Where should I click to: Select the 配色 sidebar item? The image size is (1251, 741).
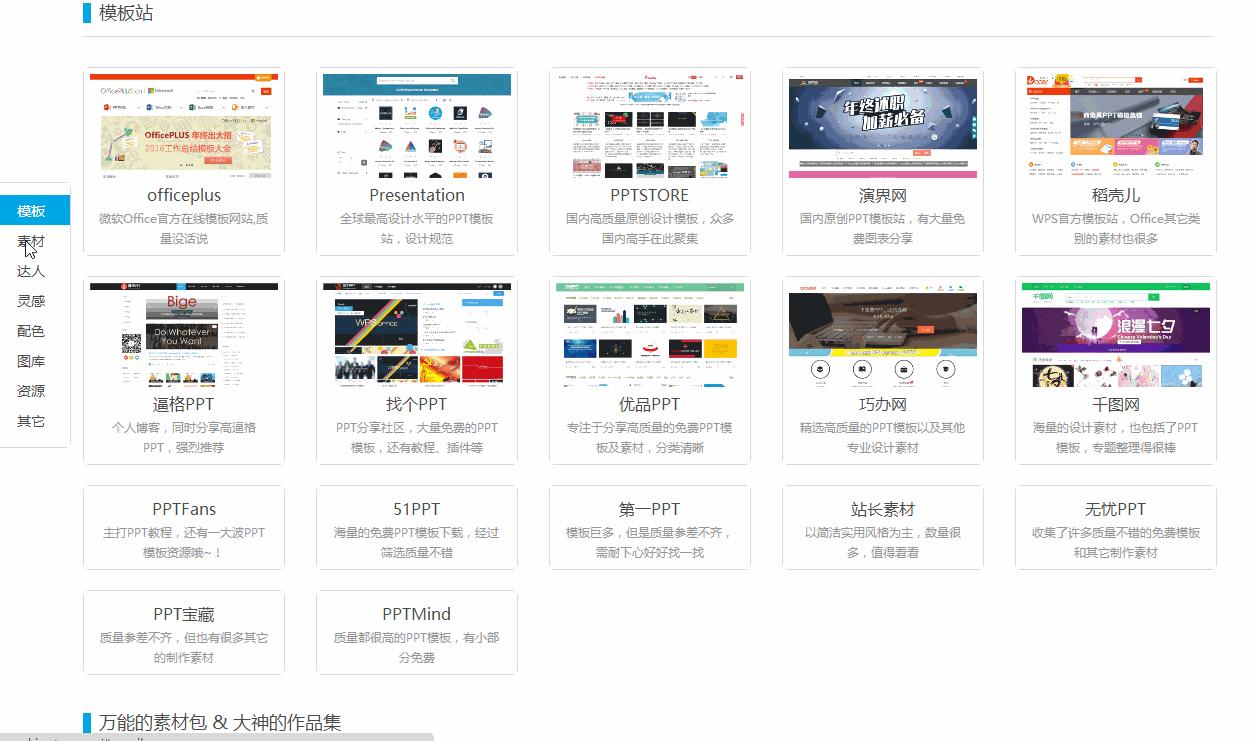tap(30, 331)
